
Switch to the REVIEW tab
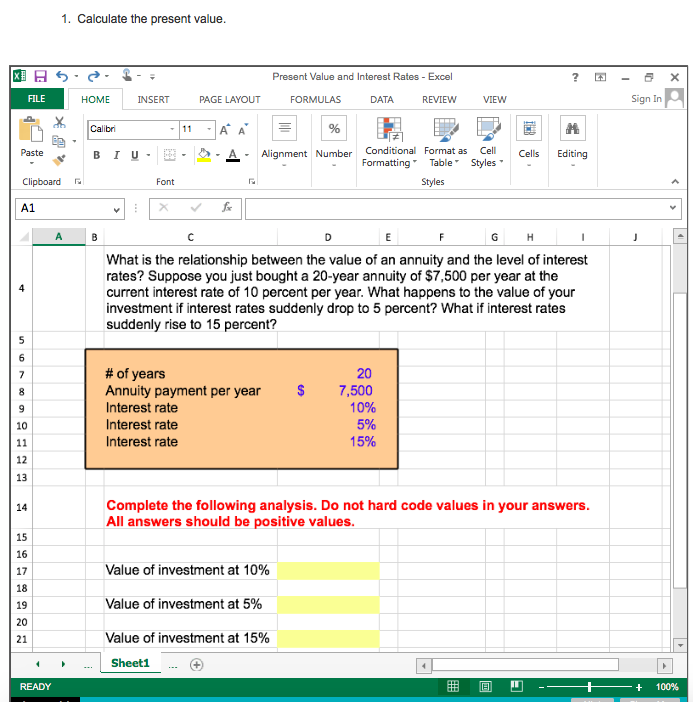(439, 99)
